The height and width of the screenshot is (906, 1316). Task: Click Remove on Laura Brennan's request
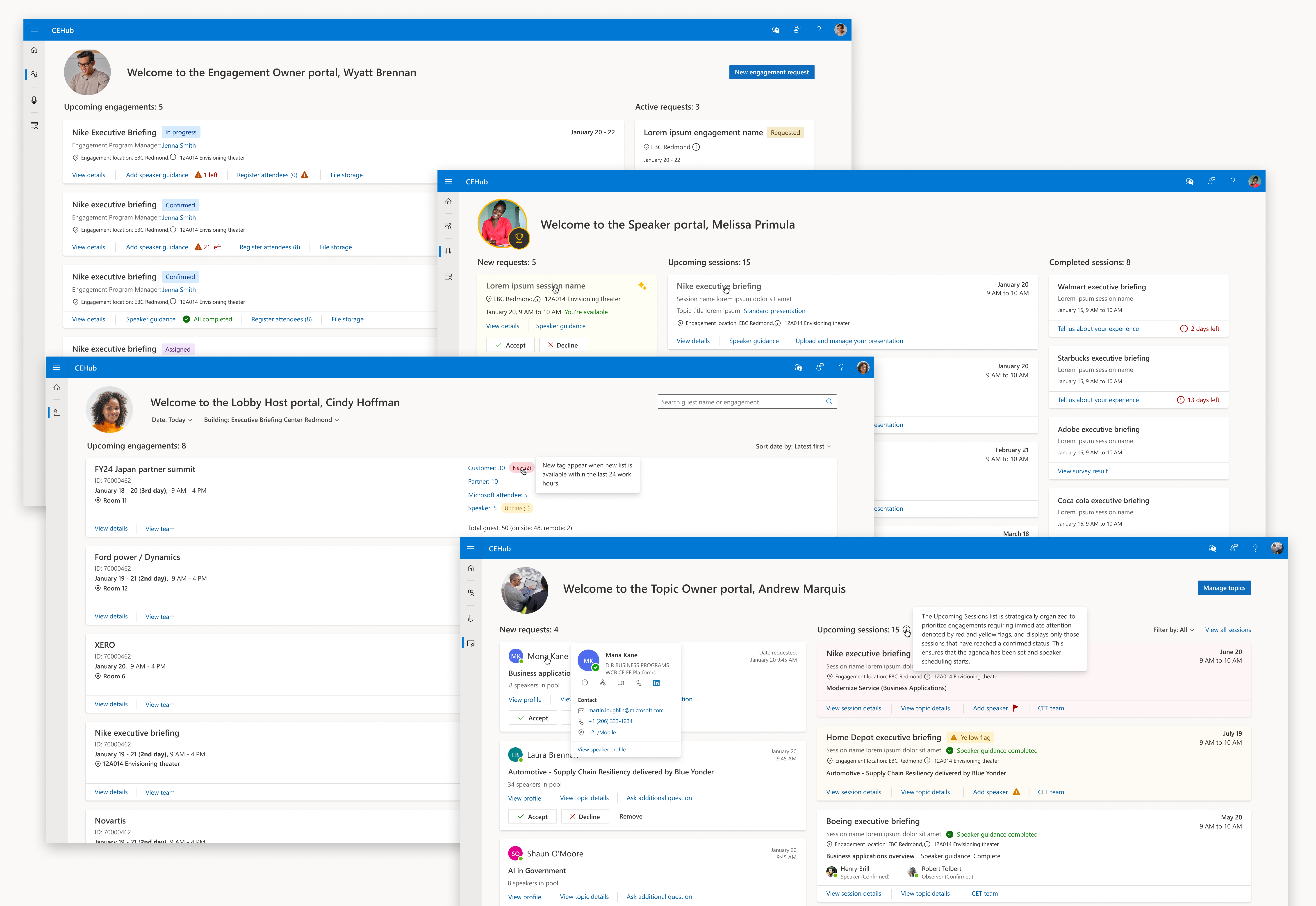(x=631, y=816)
